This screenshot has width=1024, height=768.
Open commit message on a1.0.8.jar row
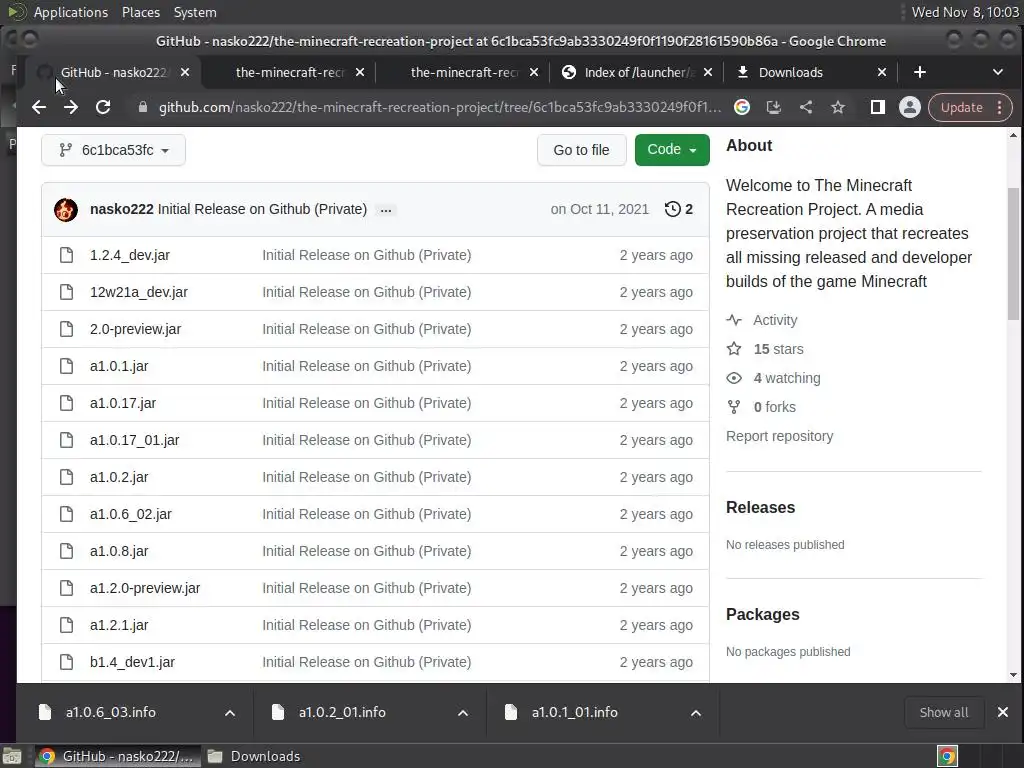(366, 551)
